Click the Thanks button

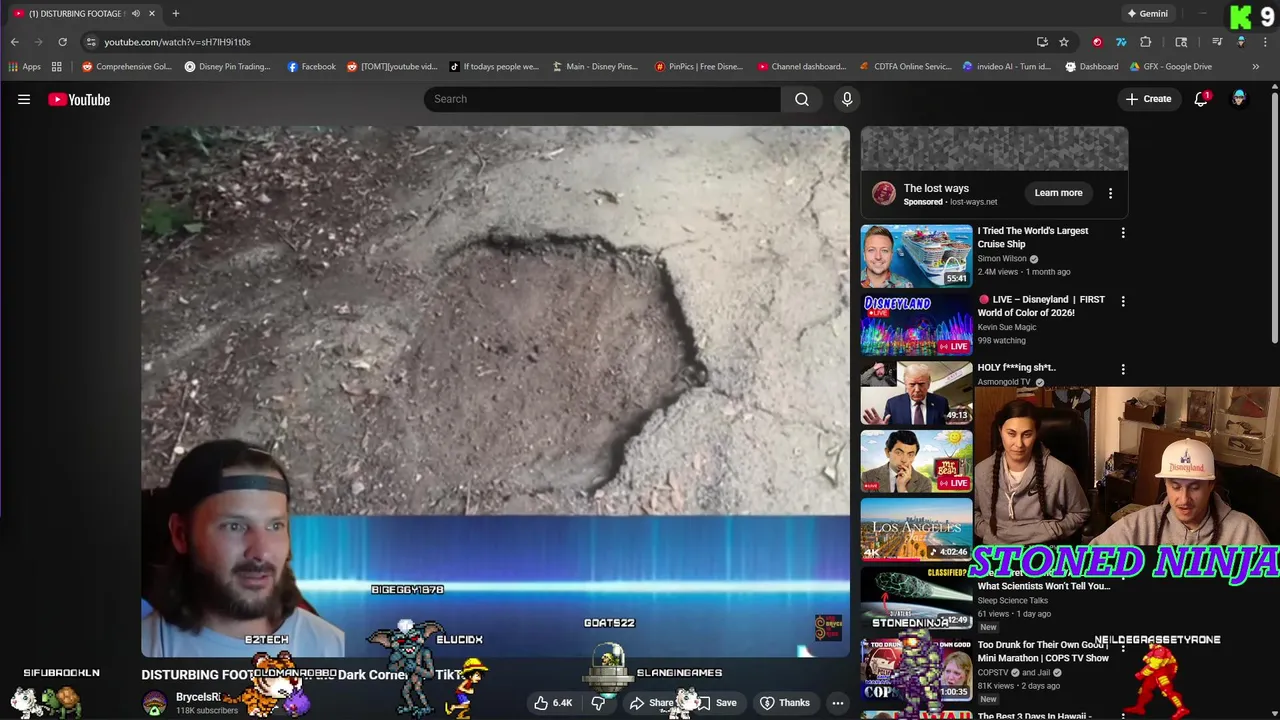(x=785, y=703)
